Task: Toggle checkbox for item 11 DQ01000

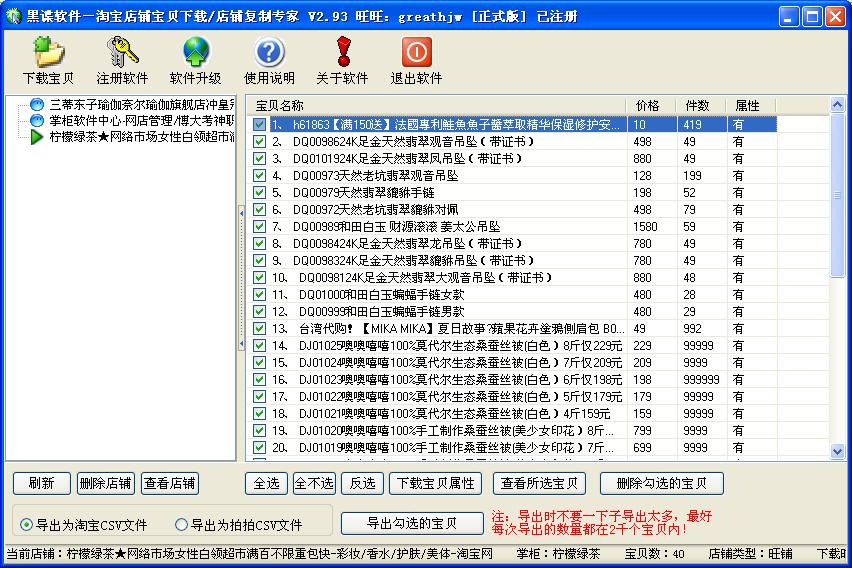Action: tap(259, 295)
